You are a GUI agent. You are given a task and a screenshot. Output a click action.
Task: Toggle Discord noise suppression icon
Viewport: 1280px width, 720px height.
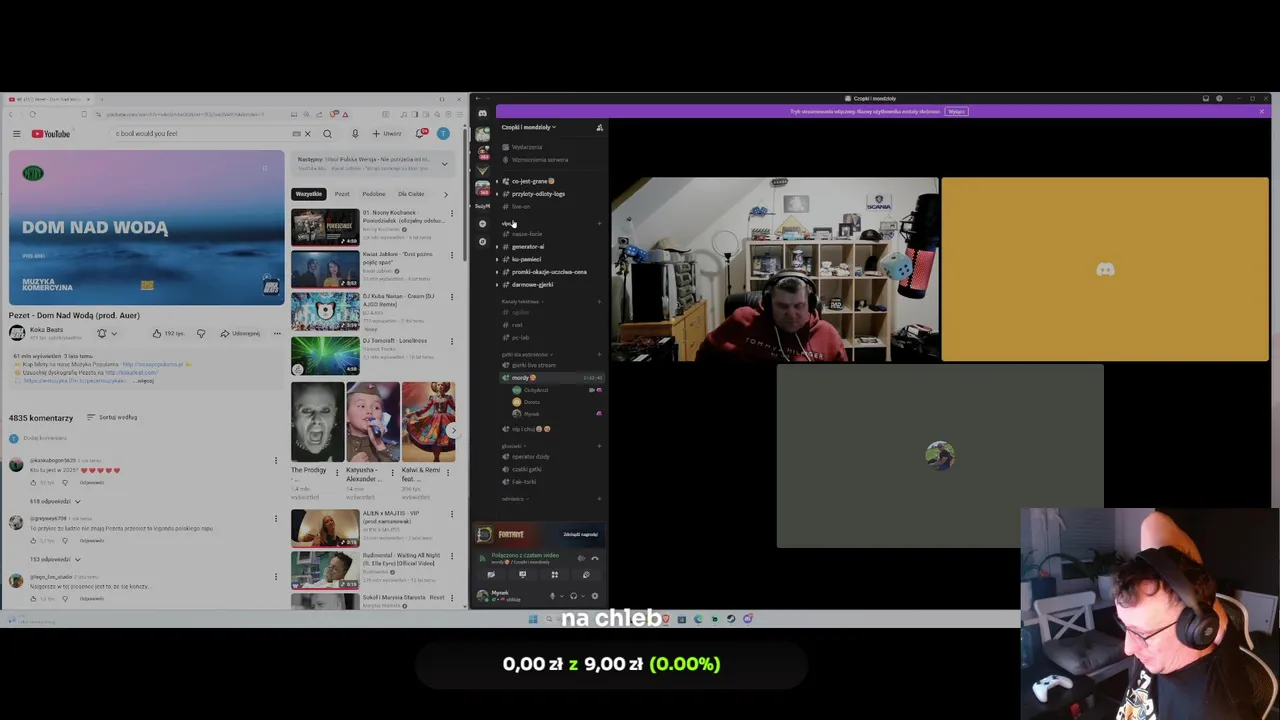click(x=581, y=558)
